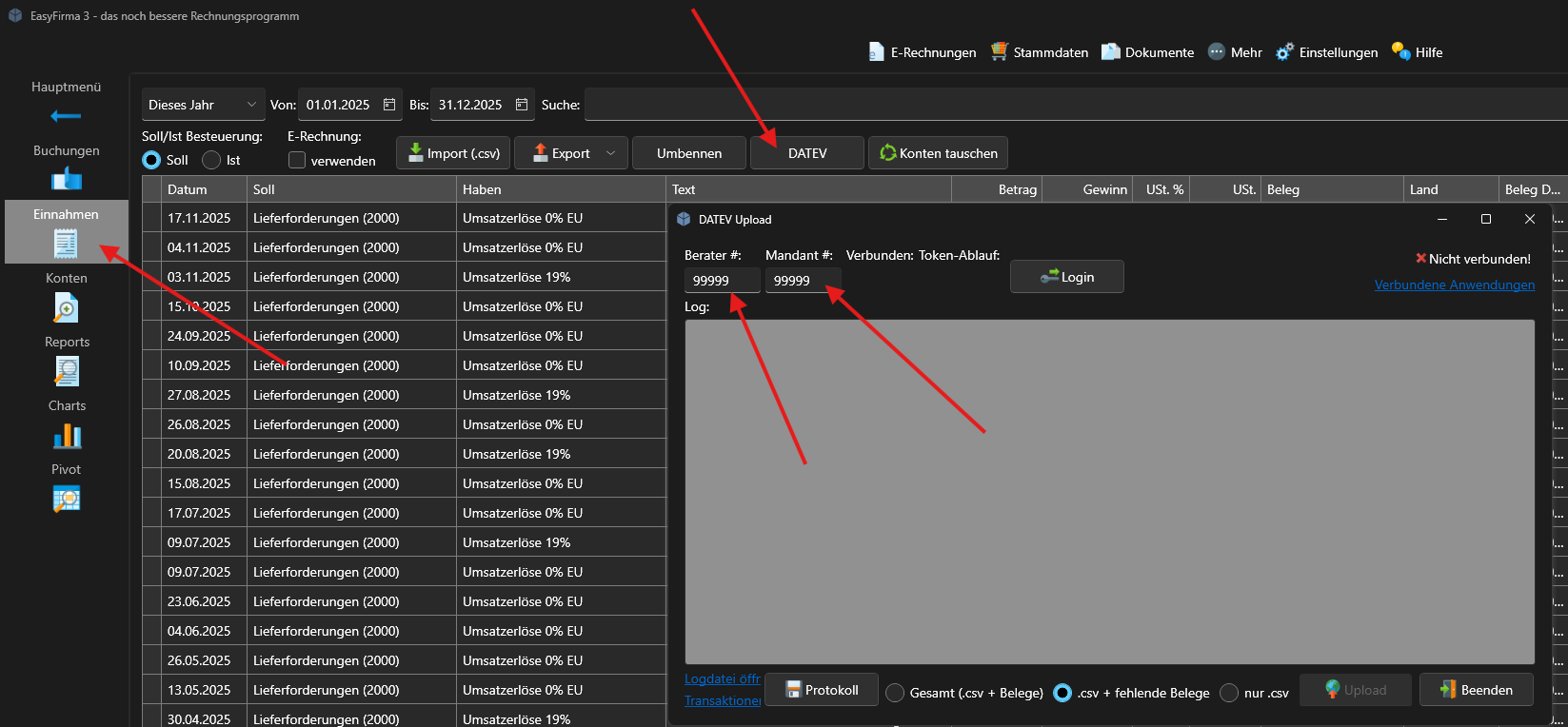Screen dimensions: 1568x727
Task: Select the Ist radio button
Action: click(x=211, y=160)
